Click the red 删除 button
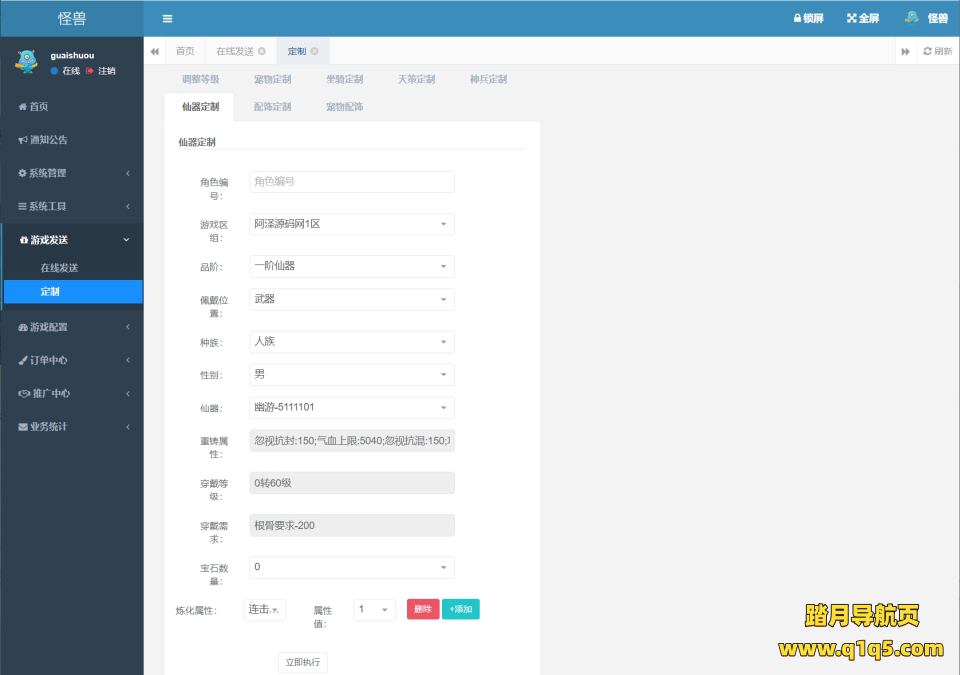960x675 pixels. pos(423,609)
